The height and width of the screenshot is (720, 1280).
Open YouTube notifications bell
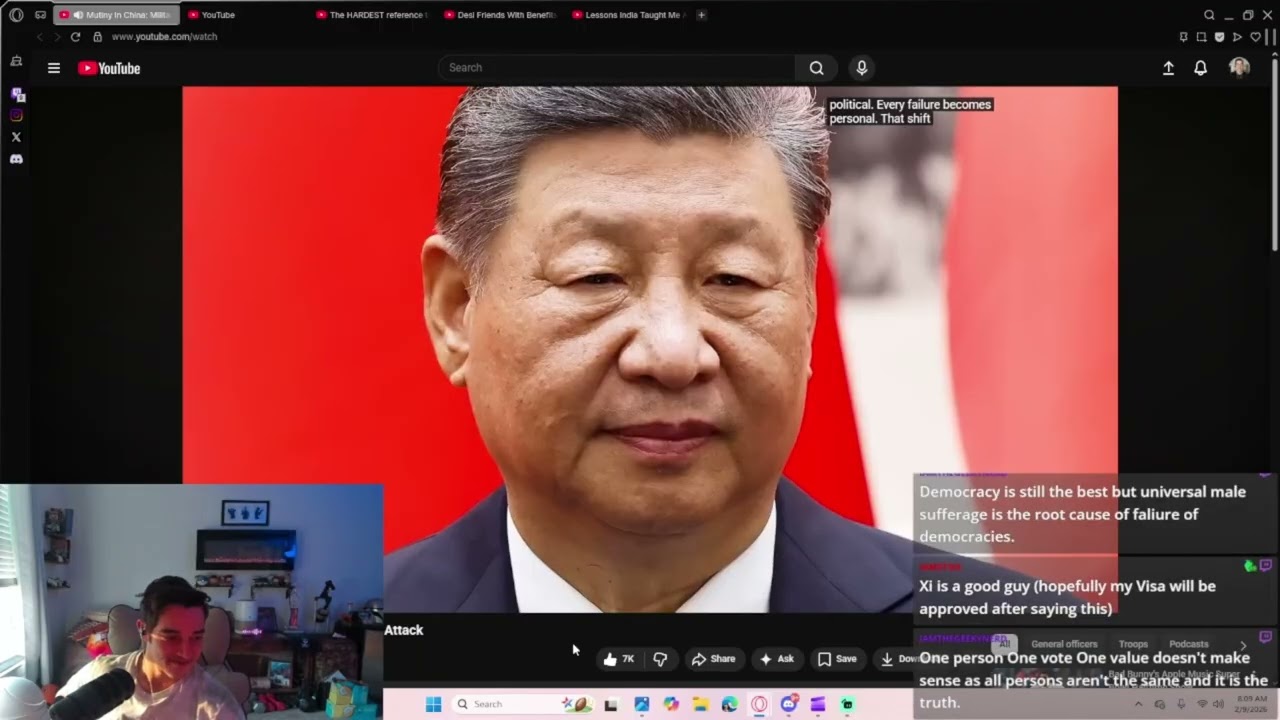[1200, 68]
